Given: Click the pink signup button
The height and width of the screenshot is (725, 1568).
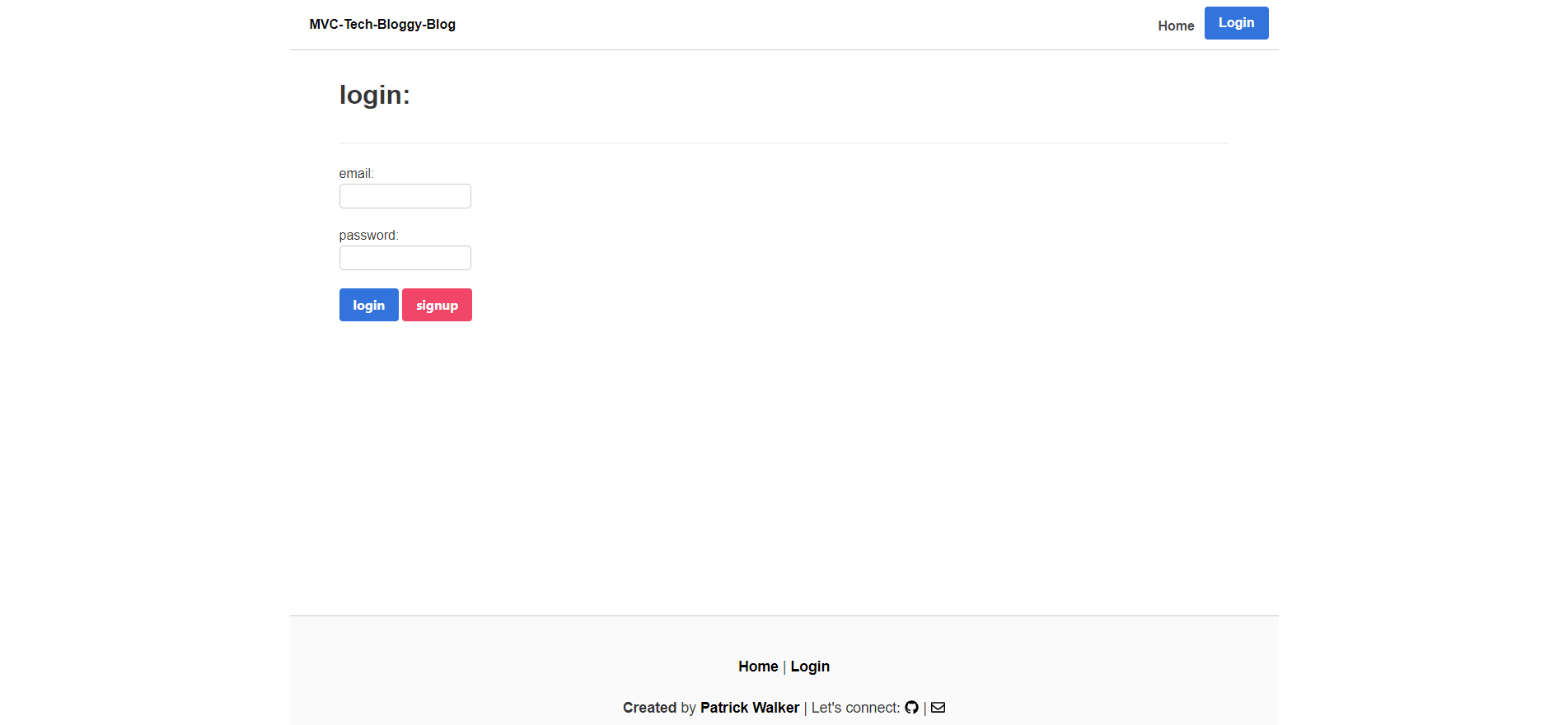Looking at the screenshot, I should pos(437,305).
